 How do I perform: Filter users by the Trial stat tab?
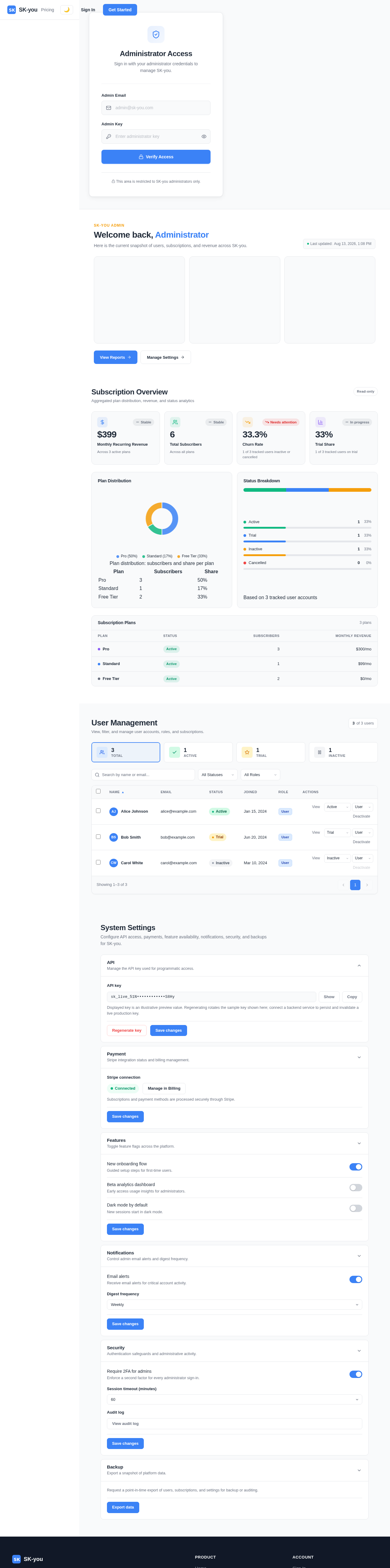[271, 752]
